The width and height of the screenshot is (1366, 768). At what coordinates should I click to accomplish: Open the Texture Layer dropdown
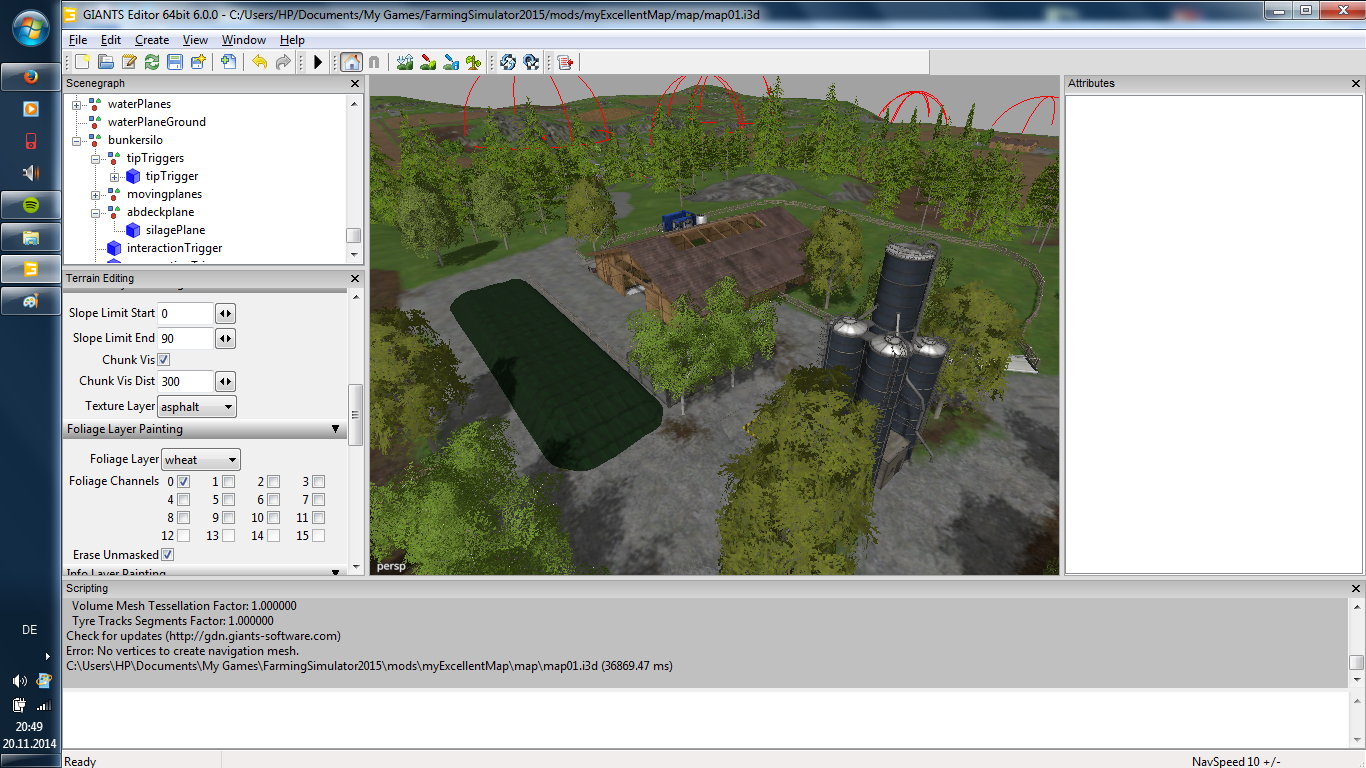(197, 407)
